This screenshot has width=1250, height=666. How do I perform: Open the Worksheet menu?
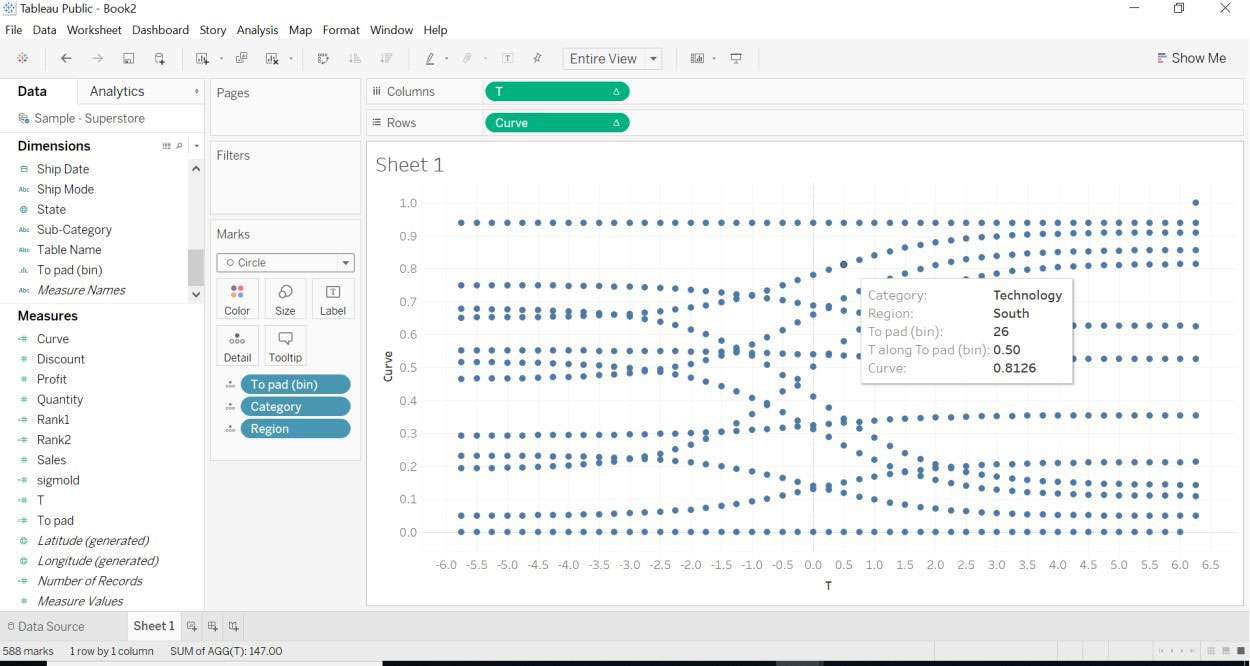click(x=94, y=30)
